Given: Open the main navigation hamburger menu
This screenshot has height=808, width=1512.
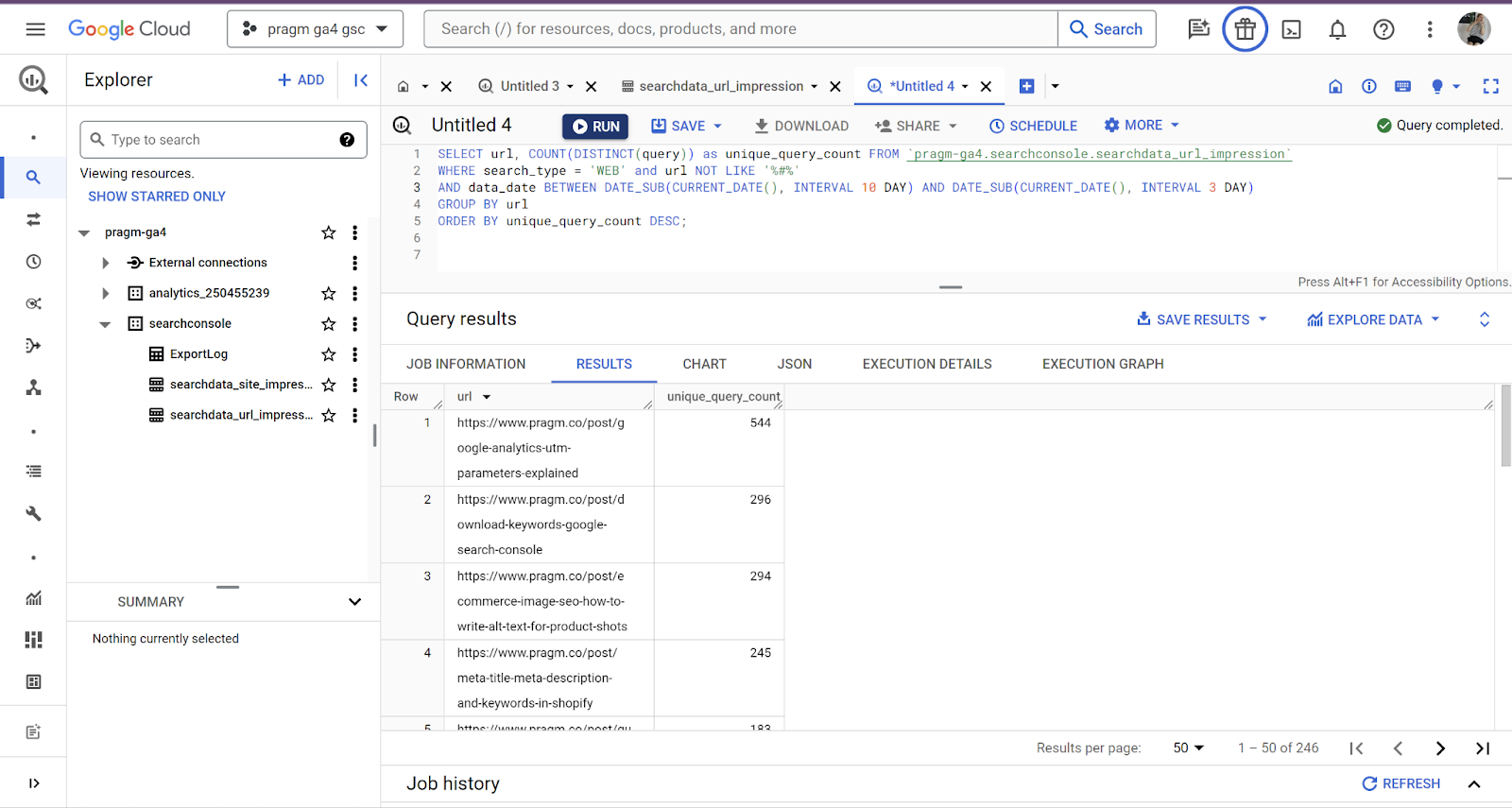Looking at the screenshot, I should (x=35, y=29).
